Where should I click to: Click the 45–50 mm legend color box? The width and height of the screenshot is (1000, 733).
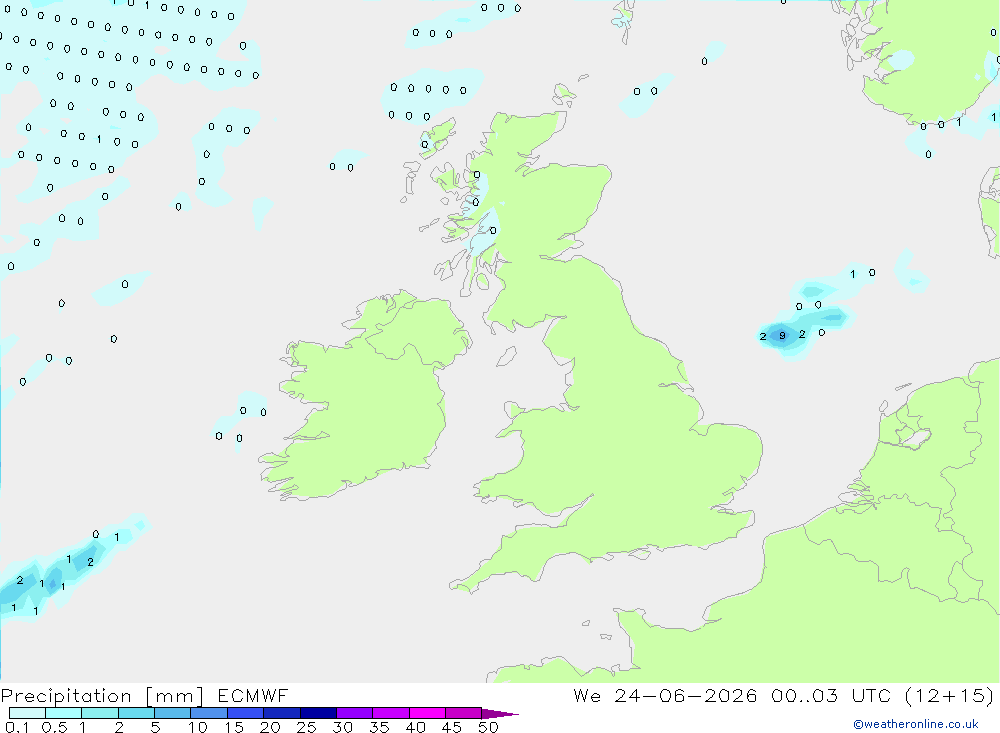[464, 713]
